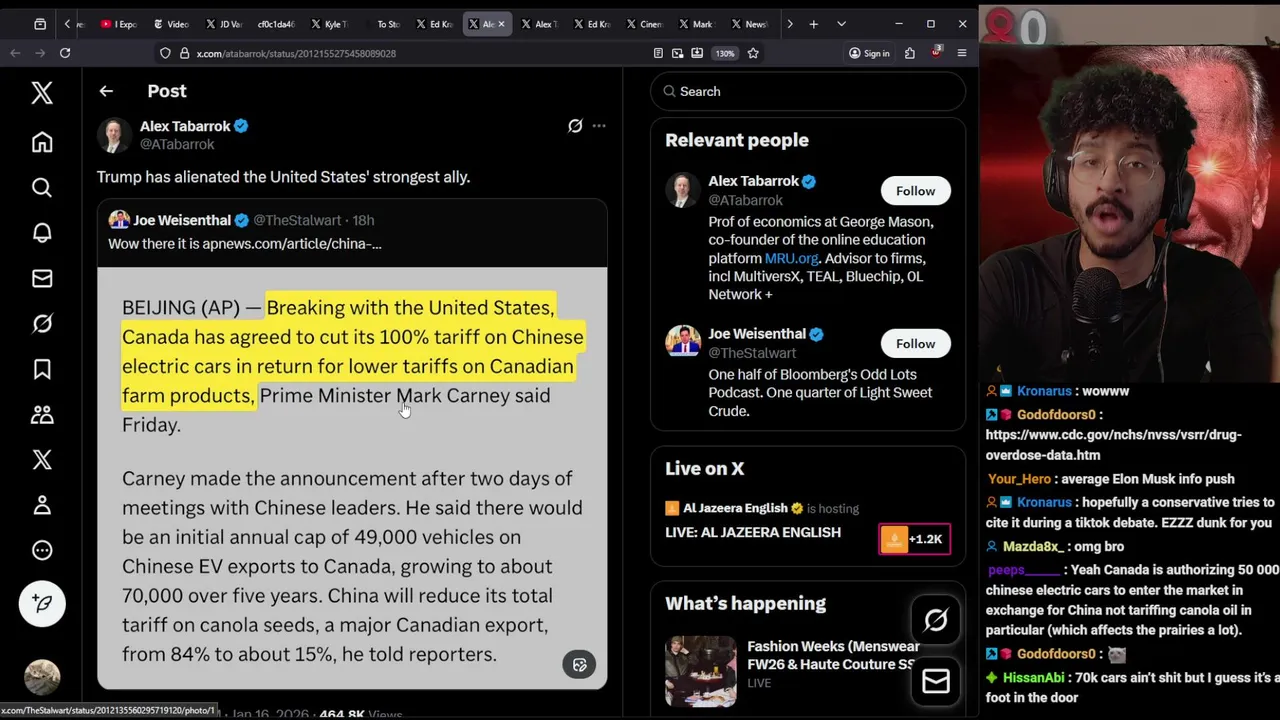Viewport: 1280px width, 720px height.
Task: Open floating Grok drawer button
Action: [936, 620]
